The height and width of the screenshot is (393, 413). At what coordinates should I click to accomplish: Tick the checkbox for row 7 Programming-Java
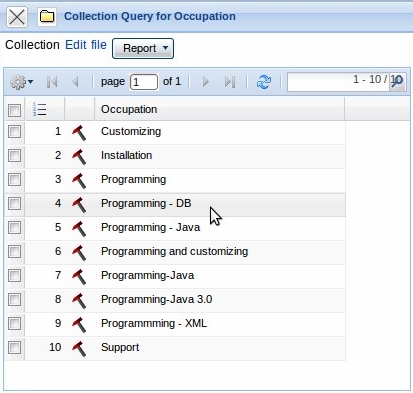(14, 276)
